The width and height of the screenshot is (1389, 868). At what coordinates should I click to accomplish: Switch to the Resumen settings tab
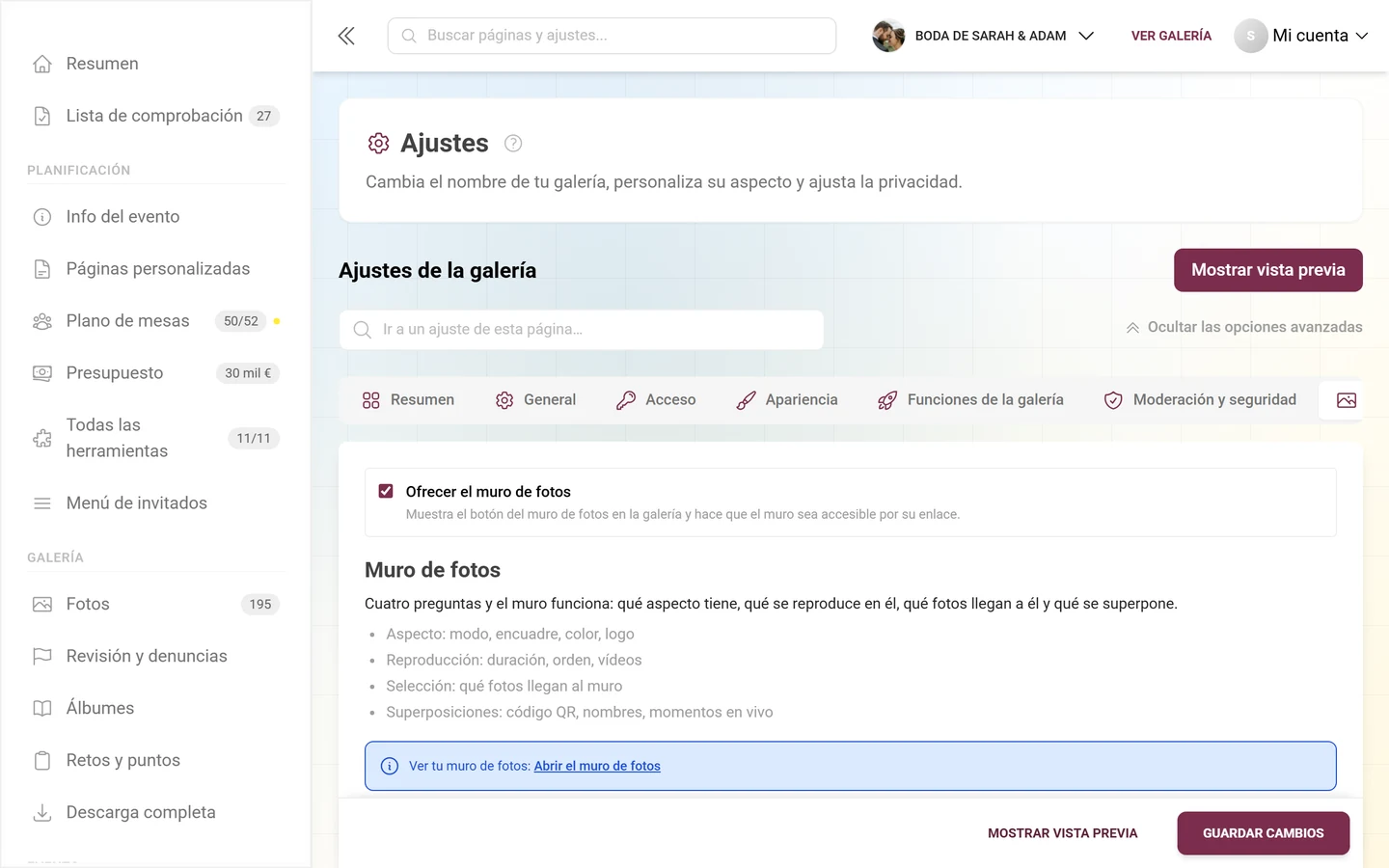pos(408,400)
